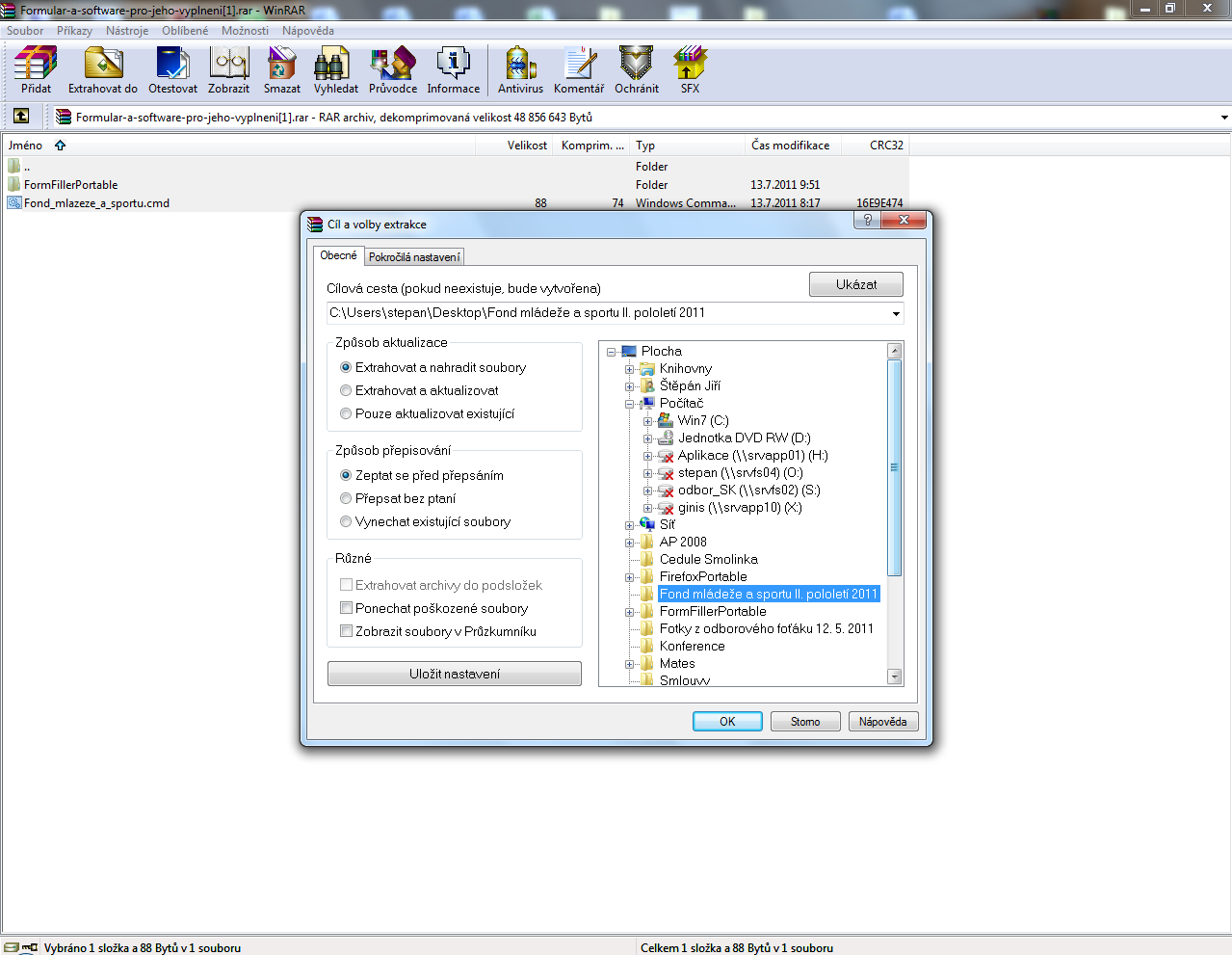Click the Storno cancel button
The height and width of the screenshot is (955, 1232).
click(805, 721)
